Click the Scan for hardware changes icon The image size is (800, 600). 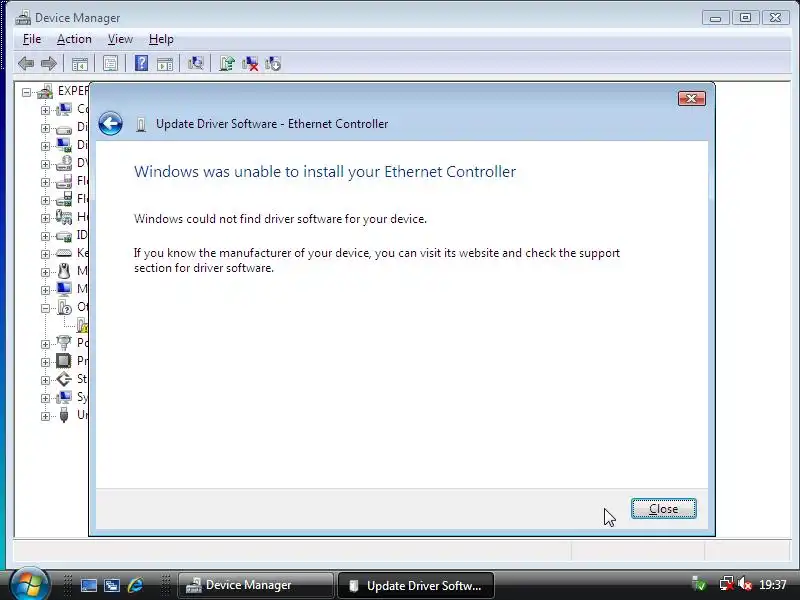tap(195, 63)
